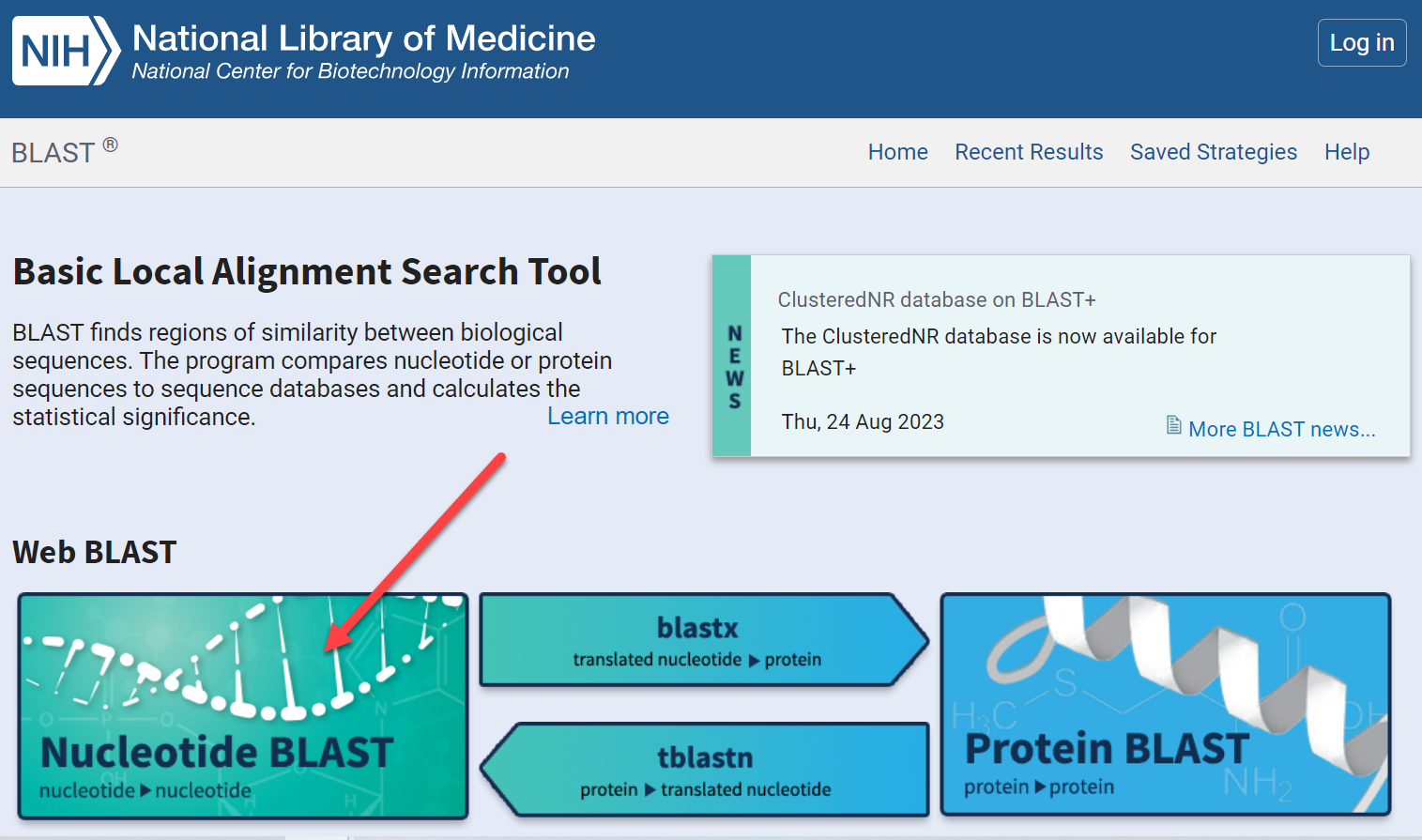The height and width of the screenshot is (840, 1422).
Task: Click the news date Thu, 24 Aug 2023
Action: [x=863, y=421]
